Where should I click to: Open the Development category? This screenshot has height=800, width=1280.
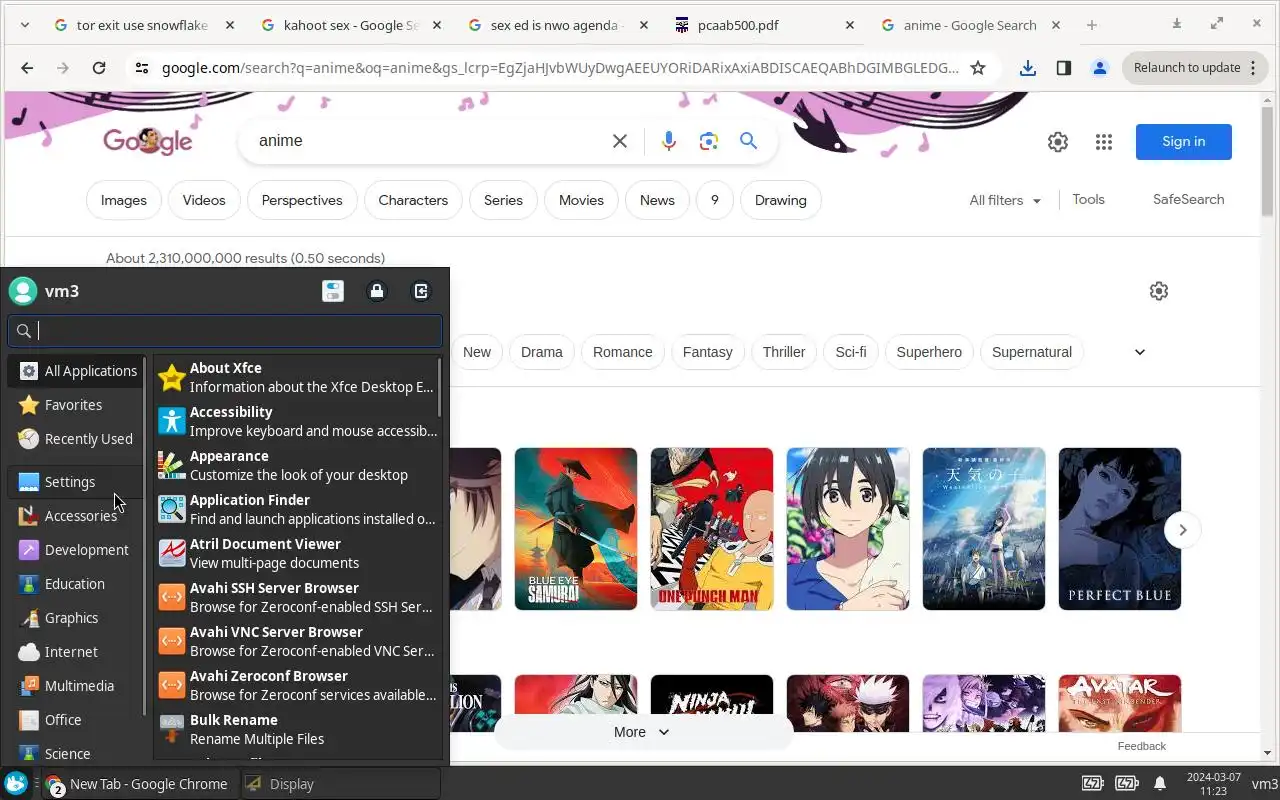77,550
